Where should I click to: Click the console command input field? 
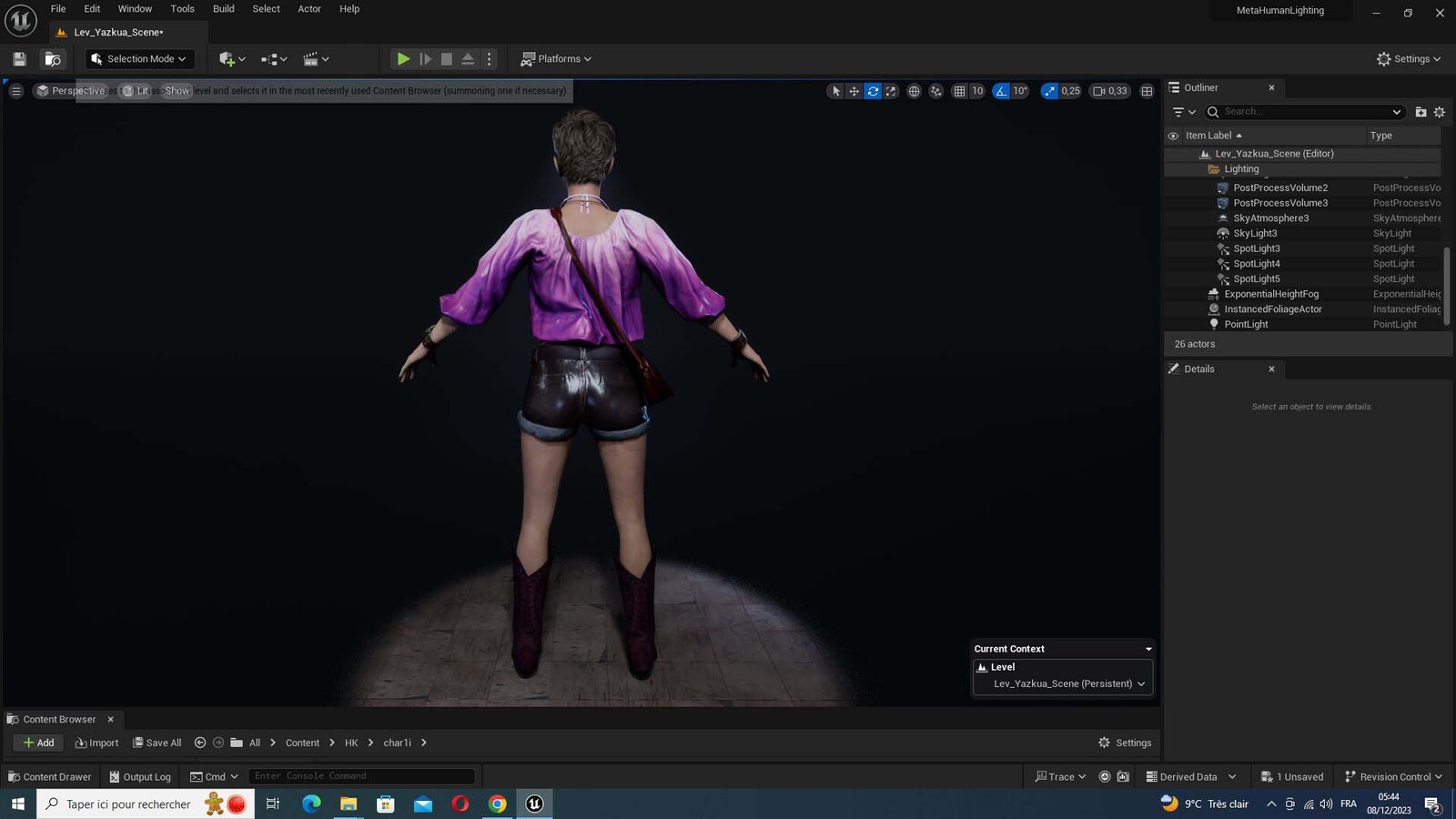tap(361, 776)
